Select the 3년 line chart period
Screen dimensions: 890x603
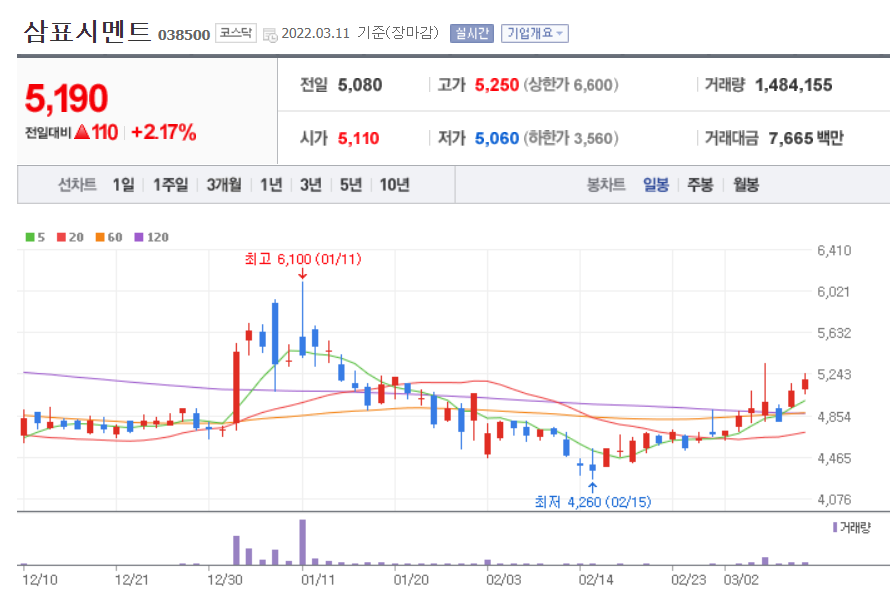[x=310, y=185]
